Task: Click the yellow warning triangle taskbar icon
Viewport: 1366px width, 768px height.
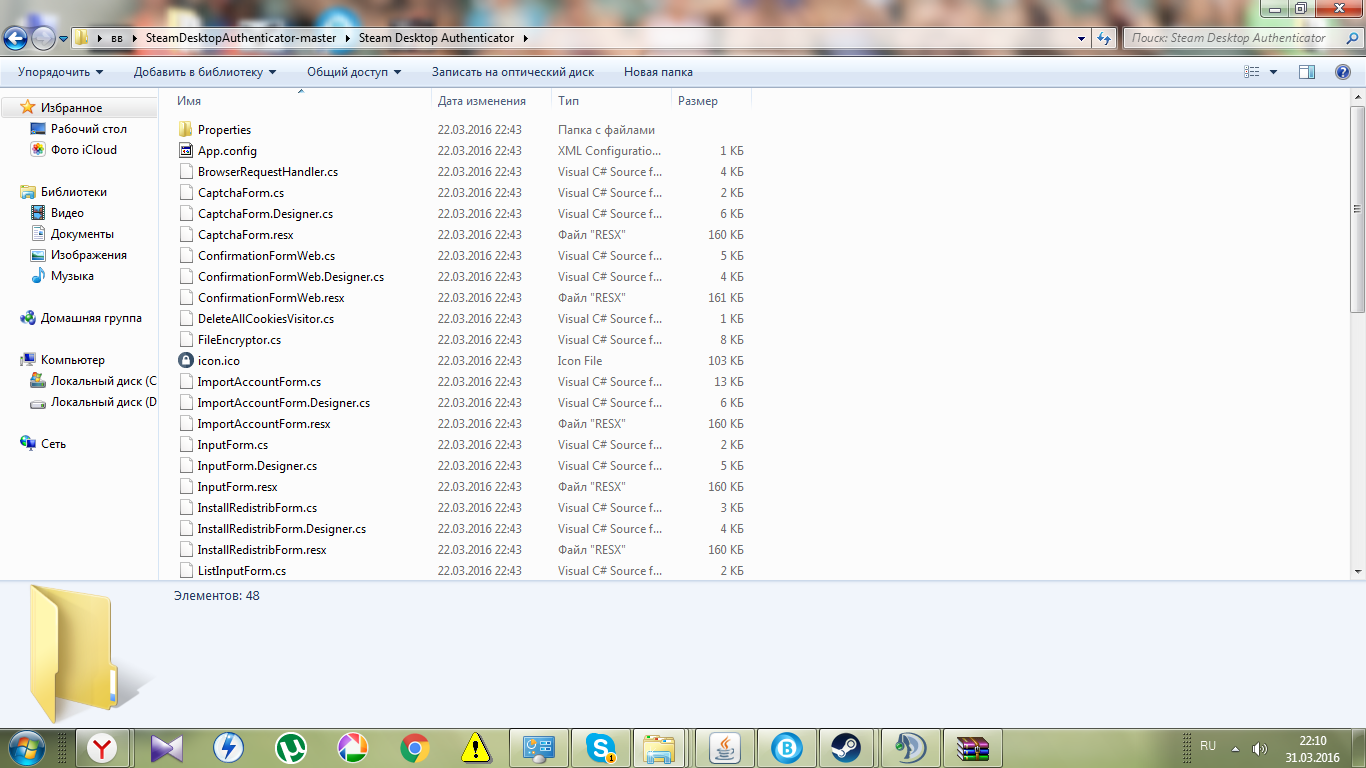Action: pyautogui.click(x=477, y=748)
